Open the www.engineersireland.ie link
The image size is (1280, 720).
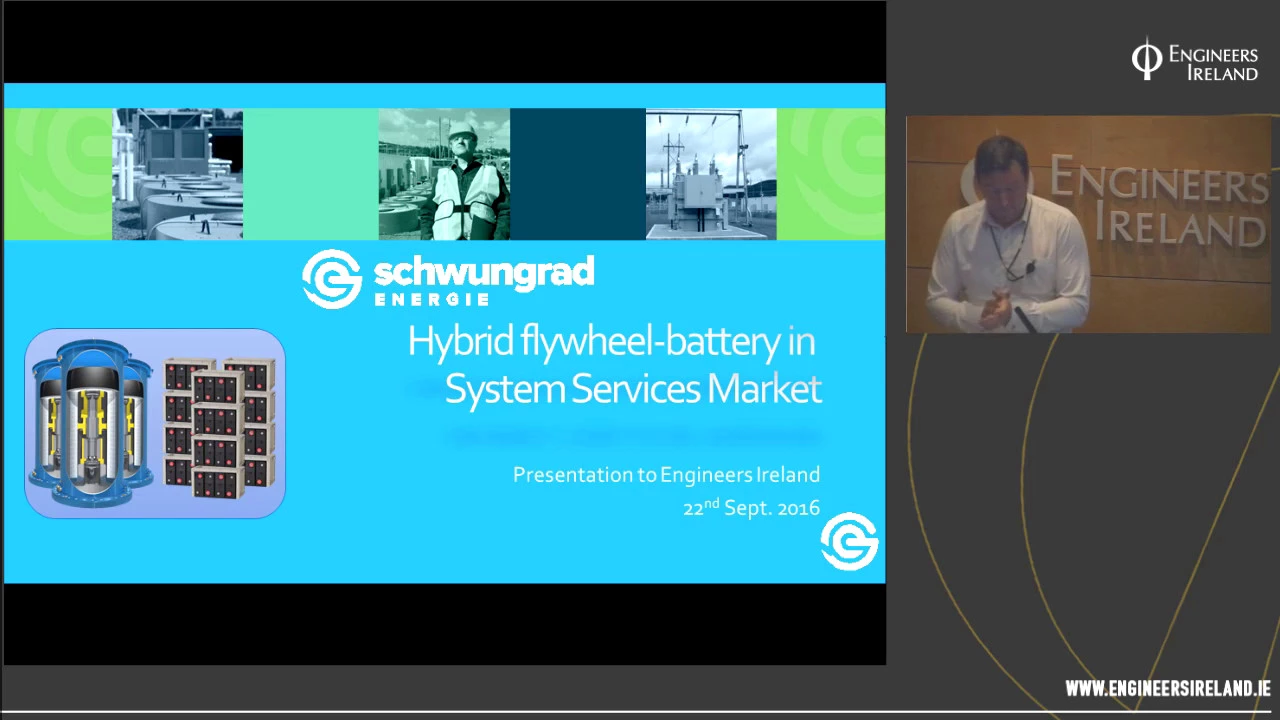(1168, 688)
